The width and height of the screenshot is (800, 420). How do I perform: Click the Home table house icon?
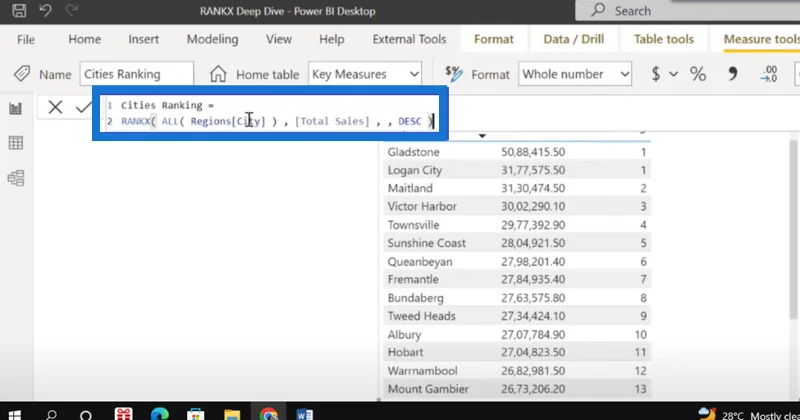[x=218, y=74]
